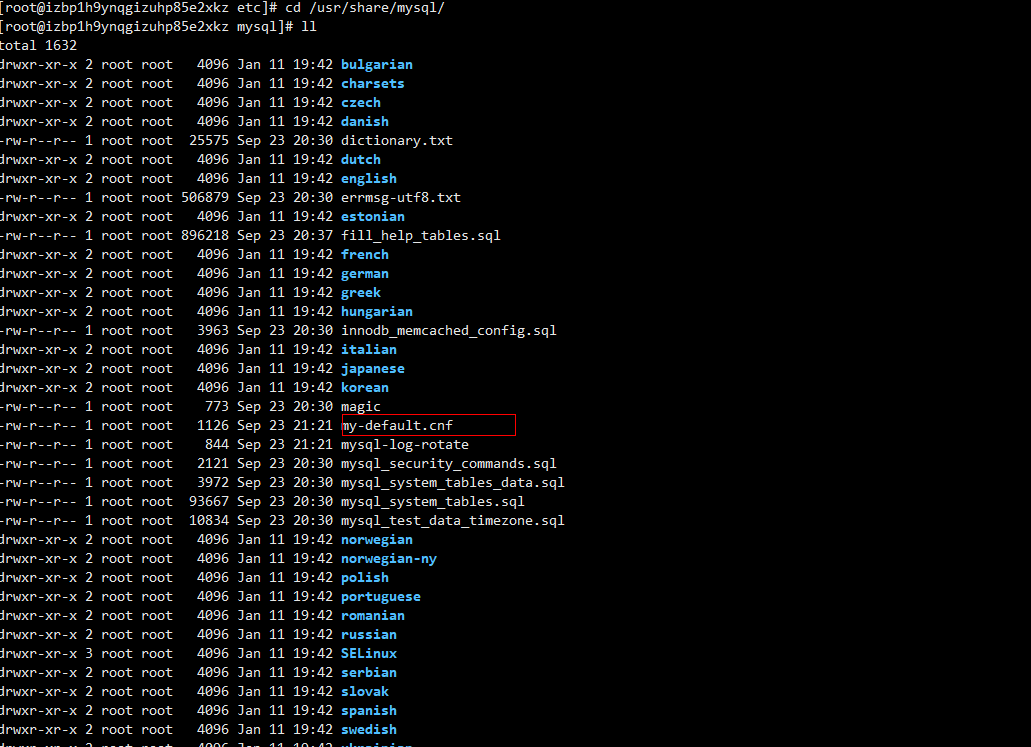Select the korean directory name

point(365,388)
